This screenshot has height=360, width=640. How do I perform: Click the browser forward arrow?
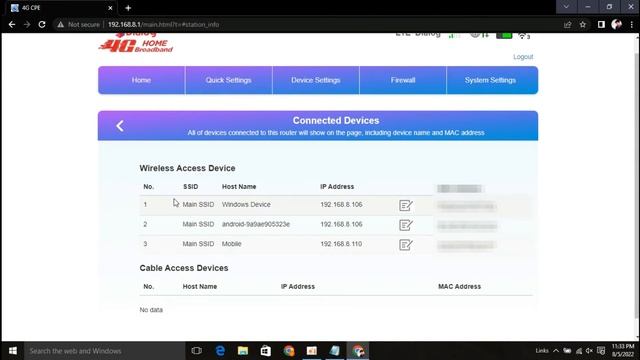pyautogui.click(x=27, y=24)
